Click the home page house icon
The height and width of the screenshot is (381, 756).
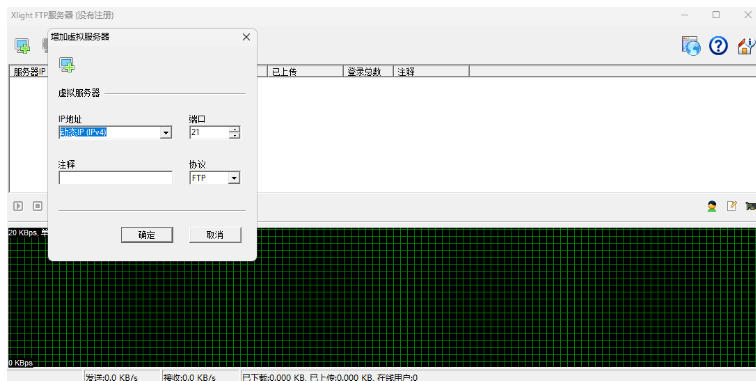(x=746, y=46)
